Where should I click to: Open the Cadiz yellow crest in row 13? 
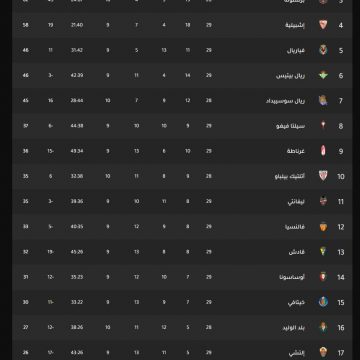pos(323,252)
